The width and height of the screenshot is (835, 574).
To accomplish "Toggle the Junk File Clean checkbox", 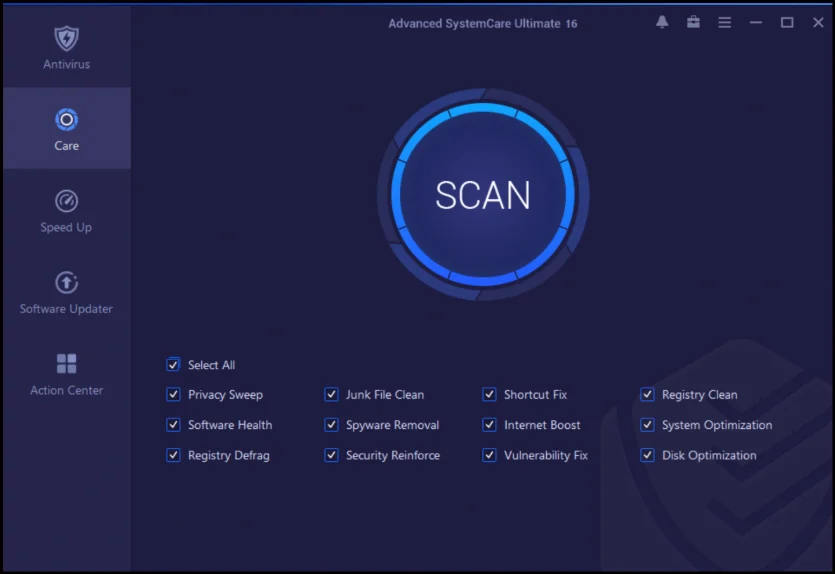I will pos(331,395).
